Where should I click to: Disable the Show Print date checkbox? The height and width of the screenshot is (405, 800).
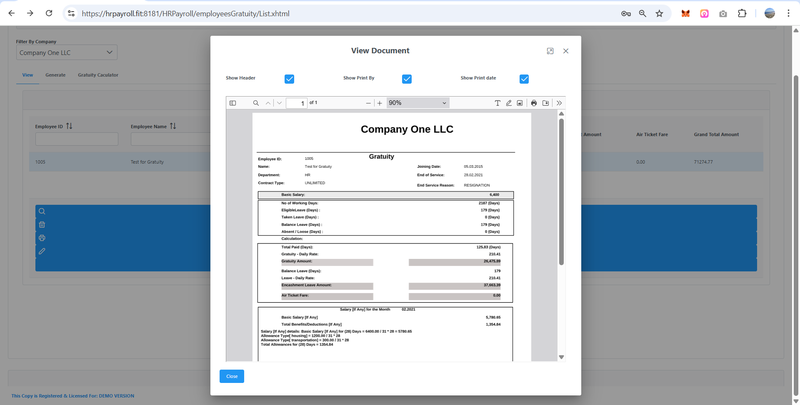point(524,78)
